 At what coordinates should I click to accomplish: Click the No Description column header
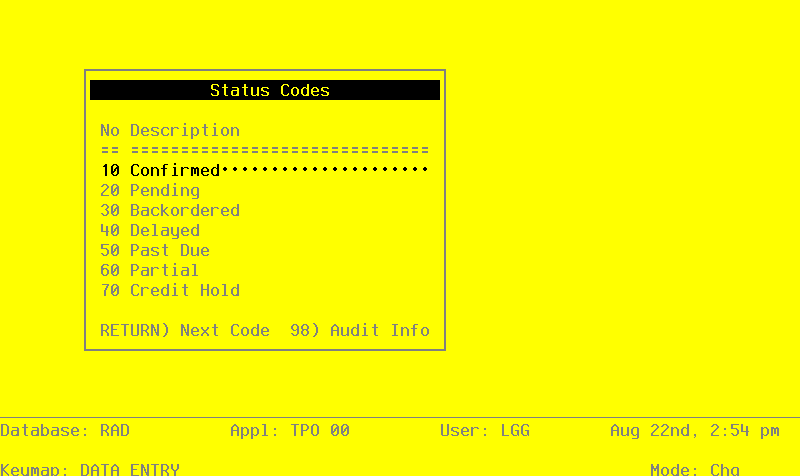coord(170,131)
